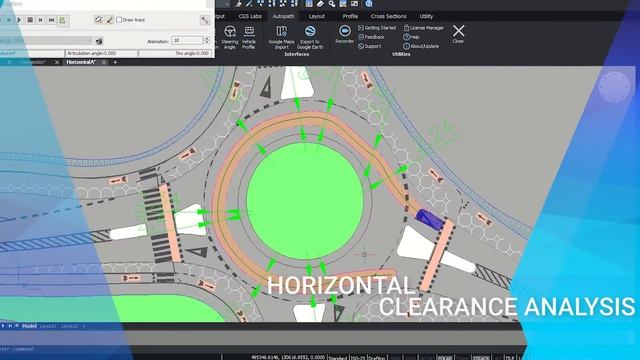Switch to the Utility ribbon tab

[426, 16]
